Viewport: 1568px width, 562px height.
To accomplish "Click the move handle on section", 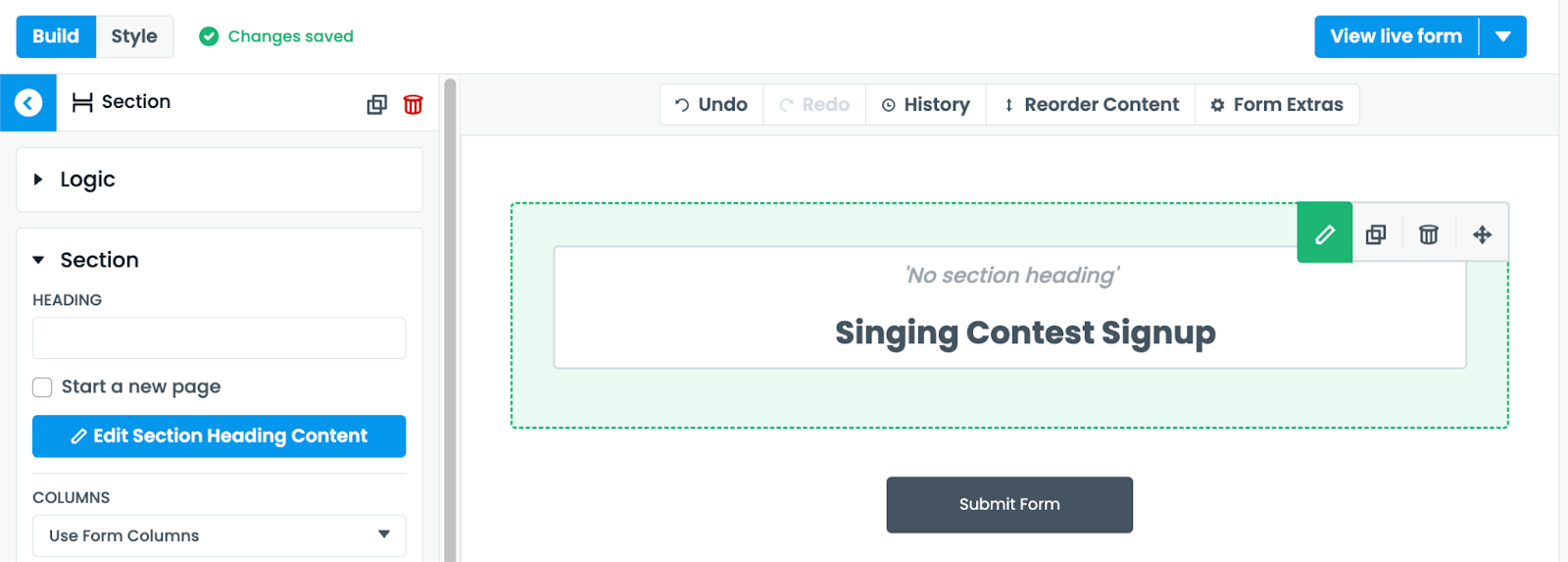I will (x=1482, y=234).
